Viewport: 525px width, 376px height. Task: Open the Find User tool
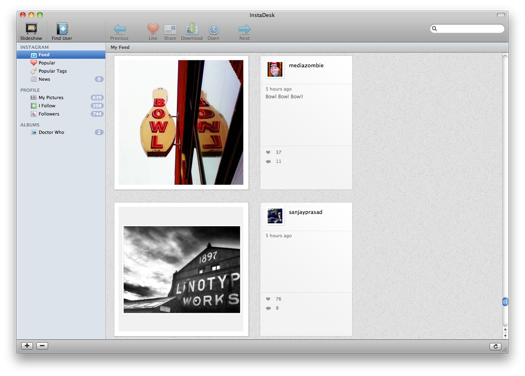click(x=62, y=31)
